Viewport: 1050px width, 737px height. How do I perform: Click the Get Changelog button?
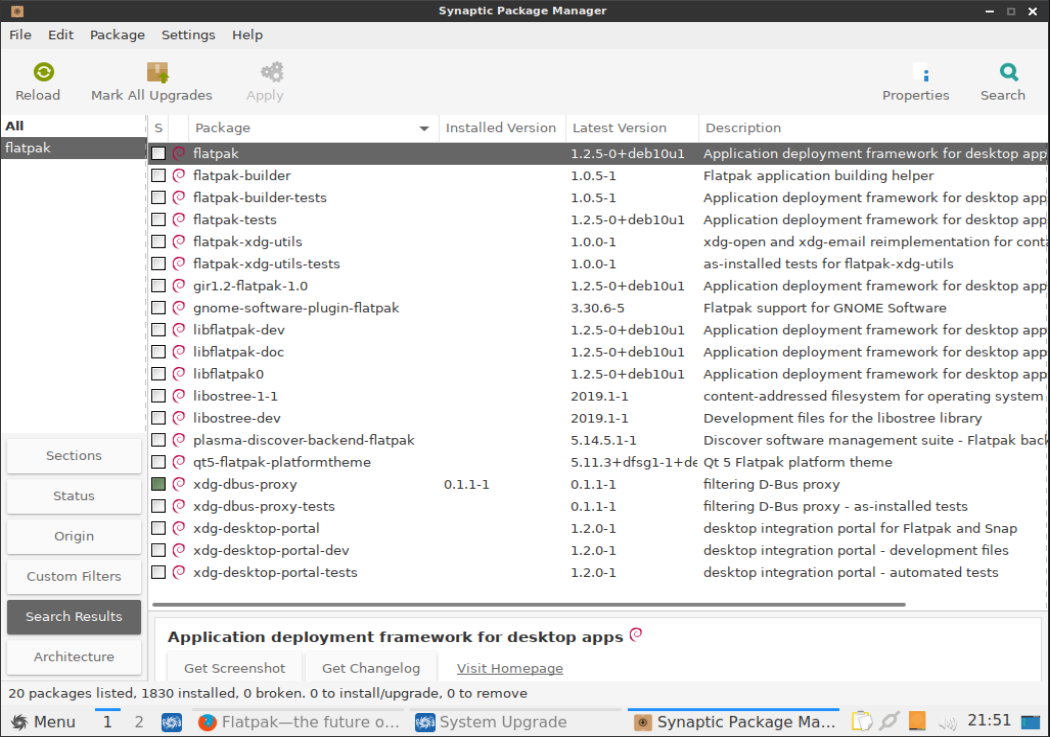(x=371, y=668)
